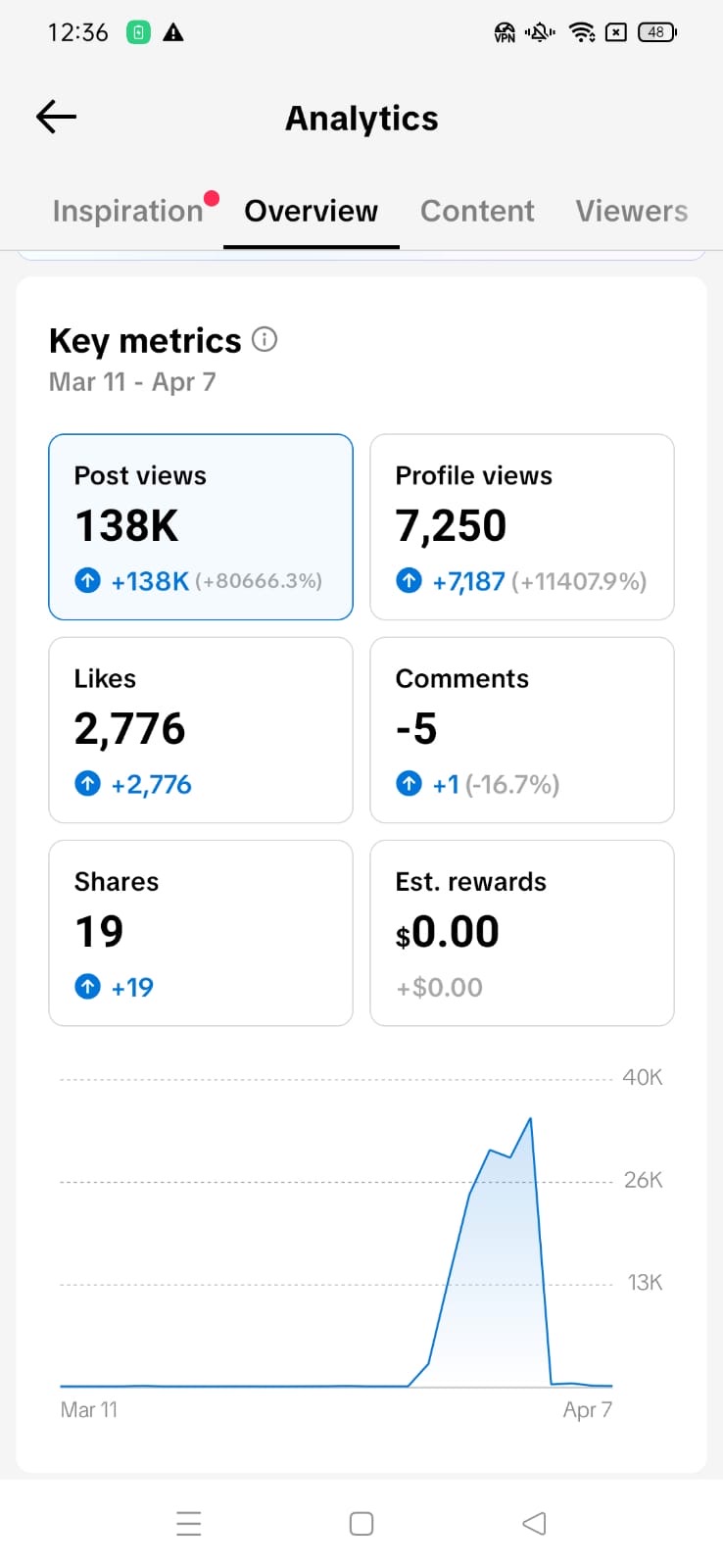Switch to the Inspiration tab

pos(127,211)
